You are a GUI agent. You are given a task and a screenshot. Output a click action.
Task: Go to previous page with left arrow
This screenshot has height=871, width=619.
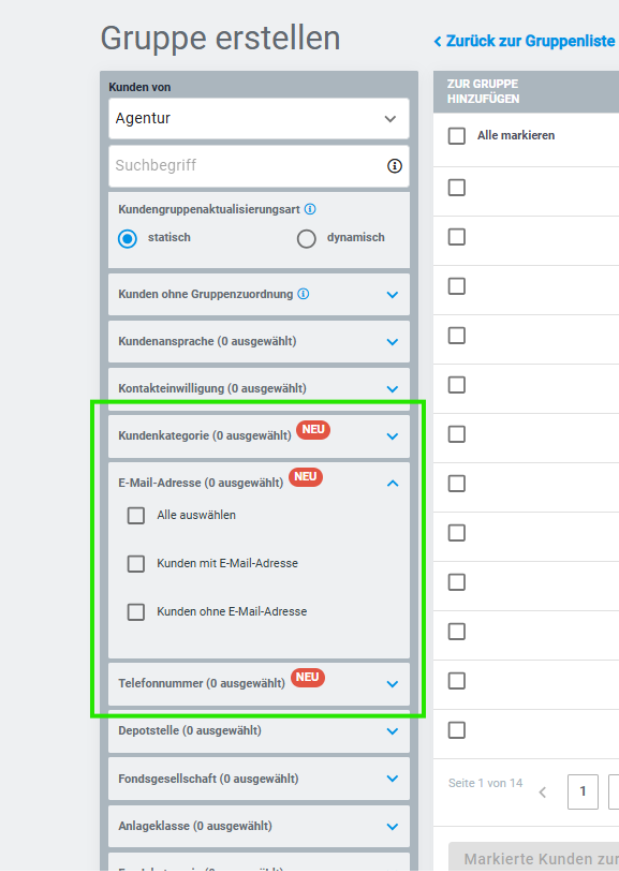click(543, 792)
